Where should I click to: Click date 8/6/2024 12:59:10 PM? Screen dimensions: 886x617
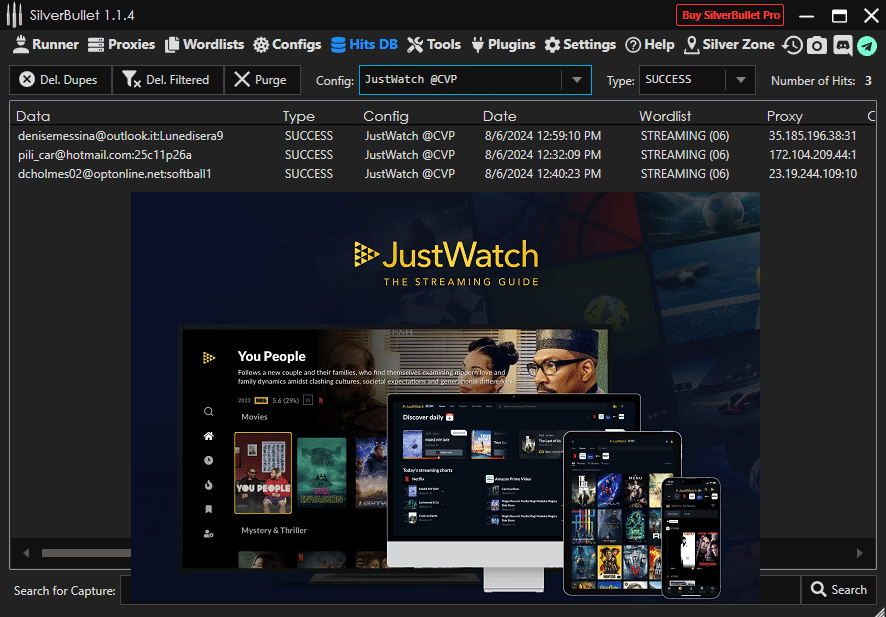click(x=542, y=136)
